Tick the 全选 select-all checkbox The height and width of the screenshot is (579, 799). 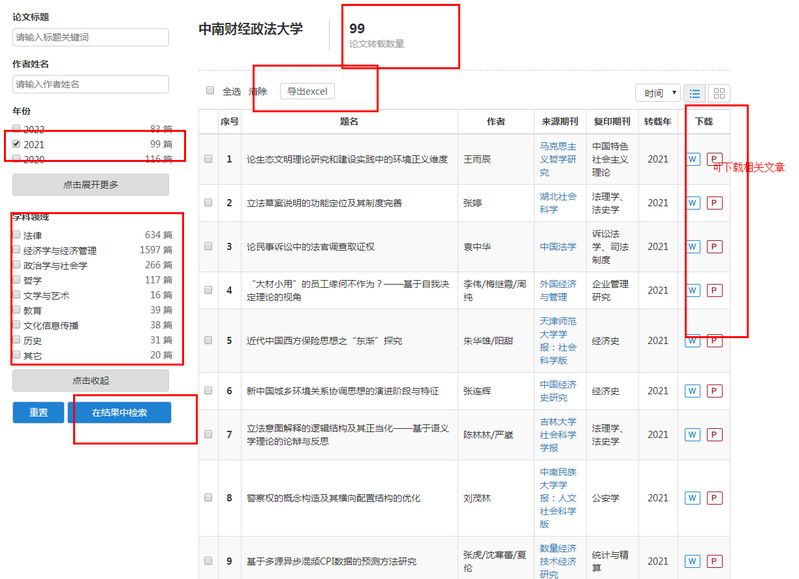click(x=210, y=91)
